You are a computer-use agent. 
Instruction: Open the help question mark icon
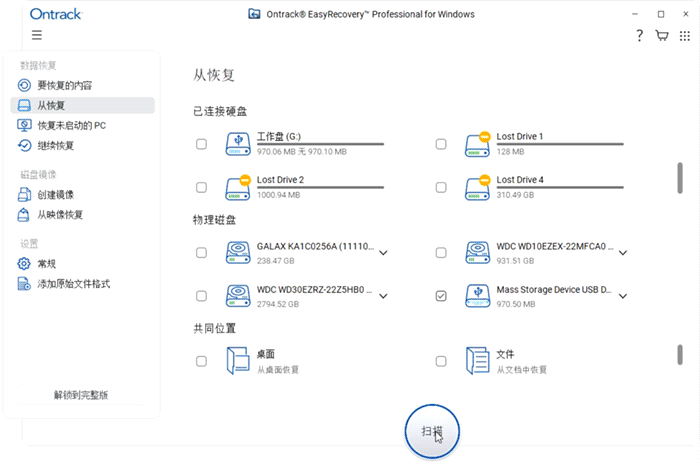639,35
